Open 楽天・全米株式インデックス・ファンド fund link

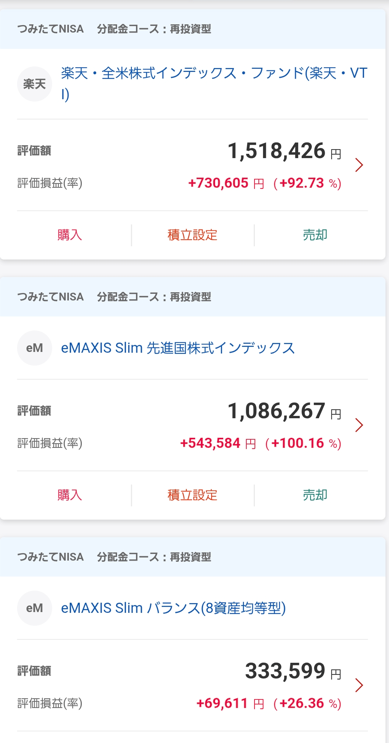pos(214,84)
